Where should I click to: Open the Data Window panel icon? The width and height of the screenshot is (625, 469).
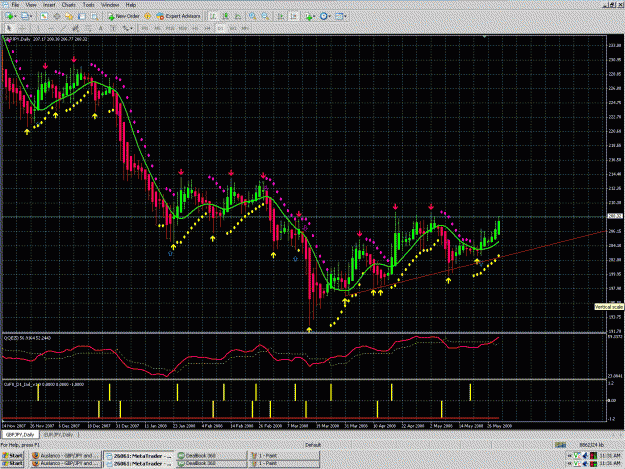click(x=57, y=16)
